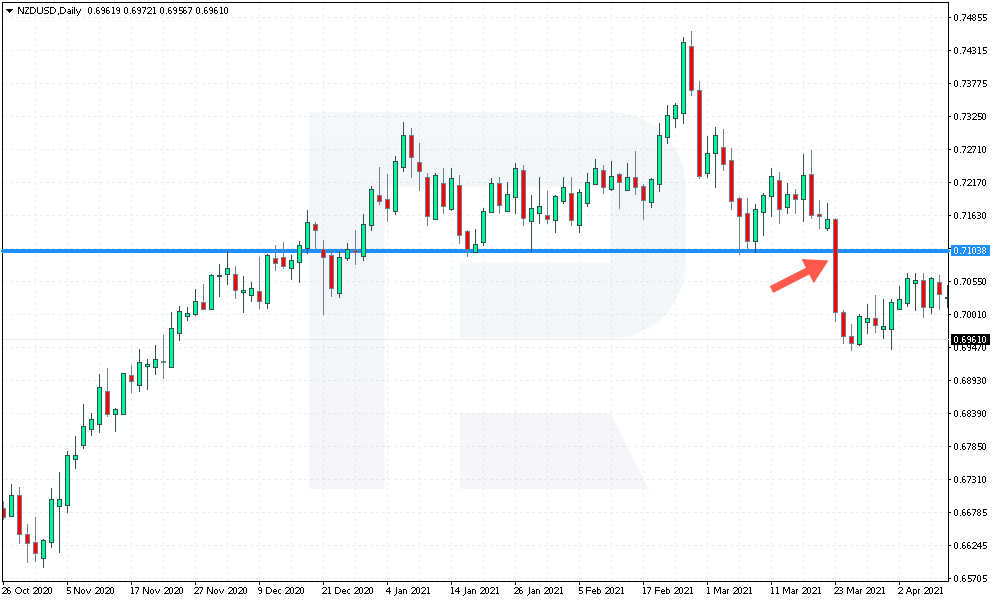Image resolution: width=994 pixels, height=602 pixels.
Task: Click the 4 Jan 2021 date label
Action: tap(408, 591)
